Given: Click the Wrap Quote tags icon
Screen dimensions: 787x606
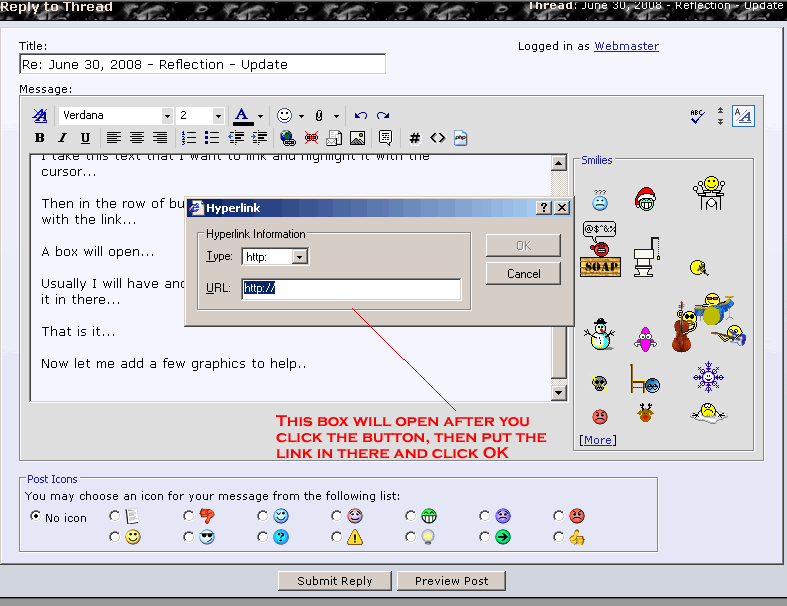Looking at the screenshot, I should click(x=386, y=138).
